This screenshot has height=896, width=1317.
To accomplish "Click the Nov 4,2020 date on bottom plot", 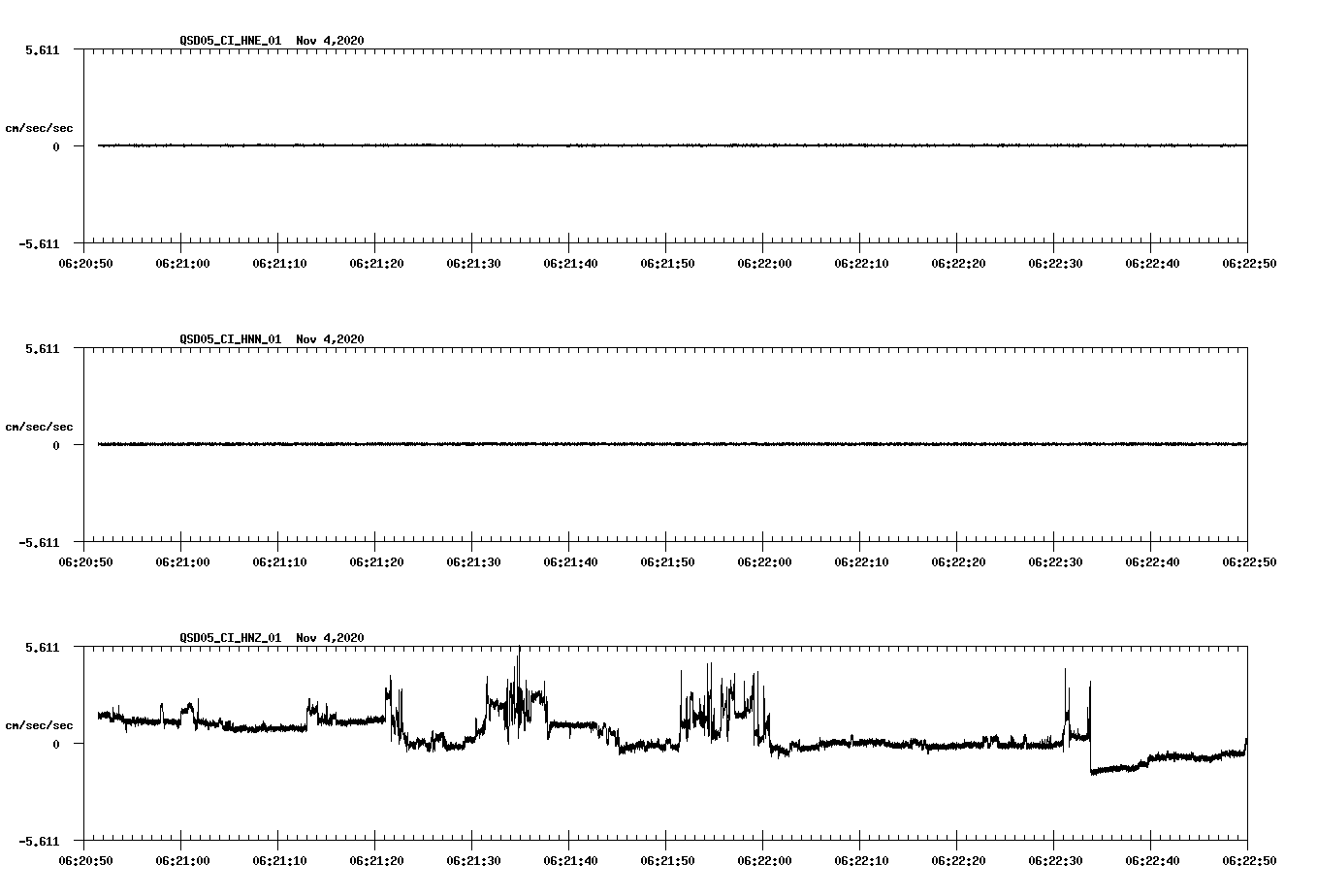I will point(331,638).
